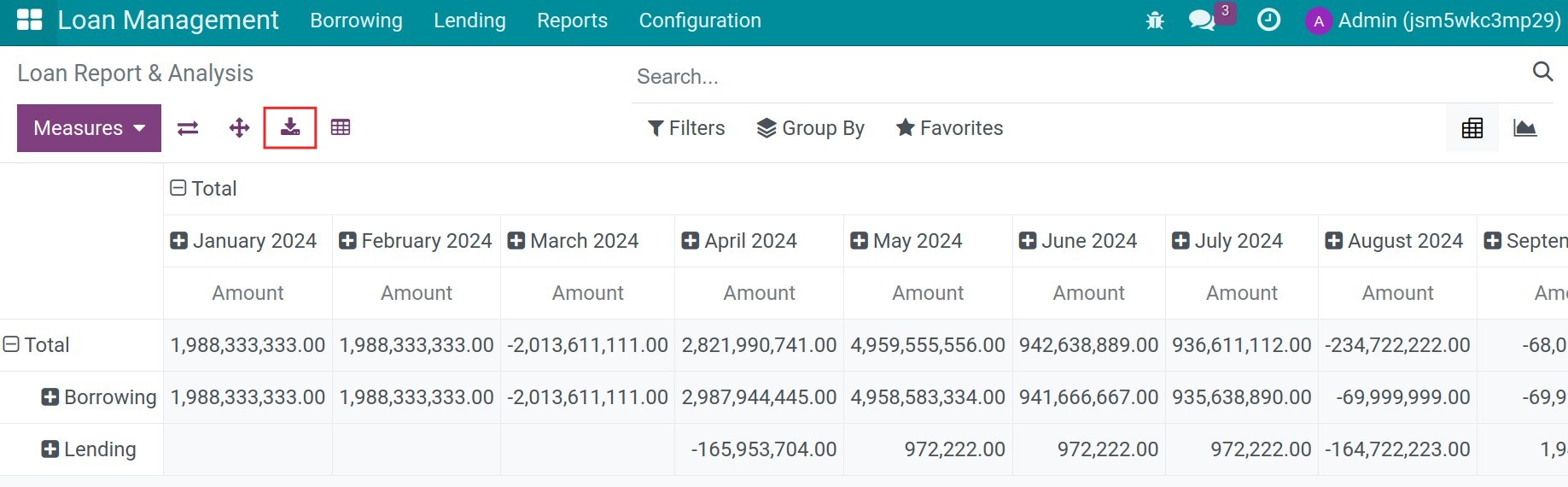Click the unread messages badge 3
Viewport: 1568px width, 487px height.
tap(1225, 11)
